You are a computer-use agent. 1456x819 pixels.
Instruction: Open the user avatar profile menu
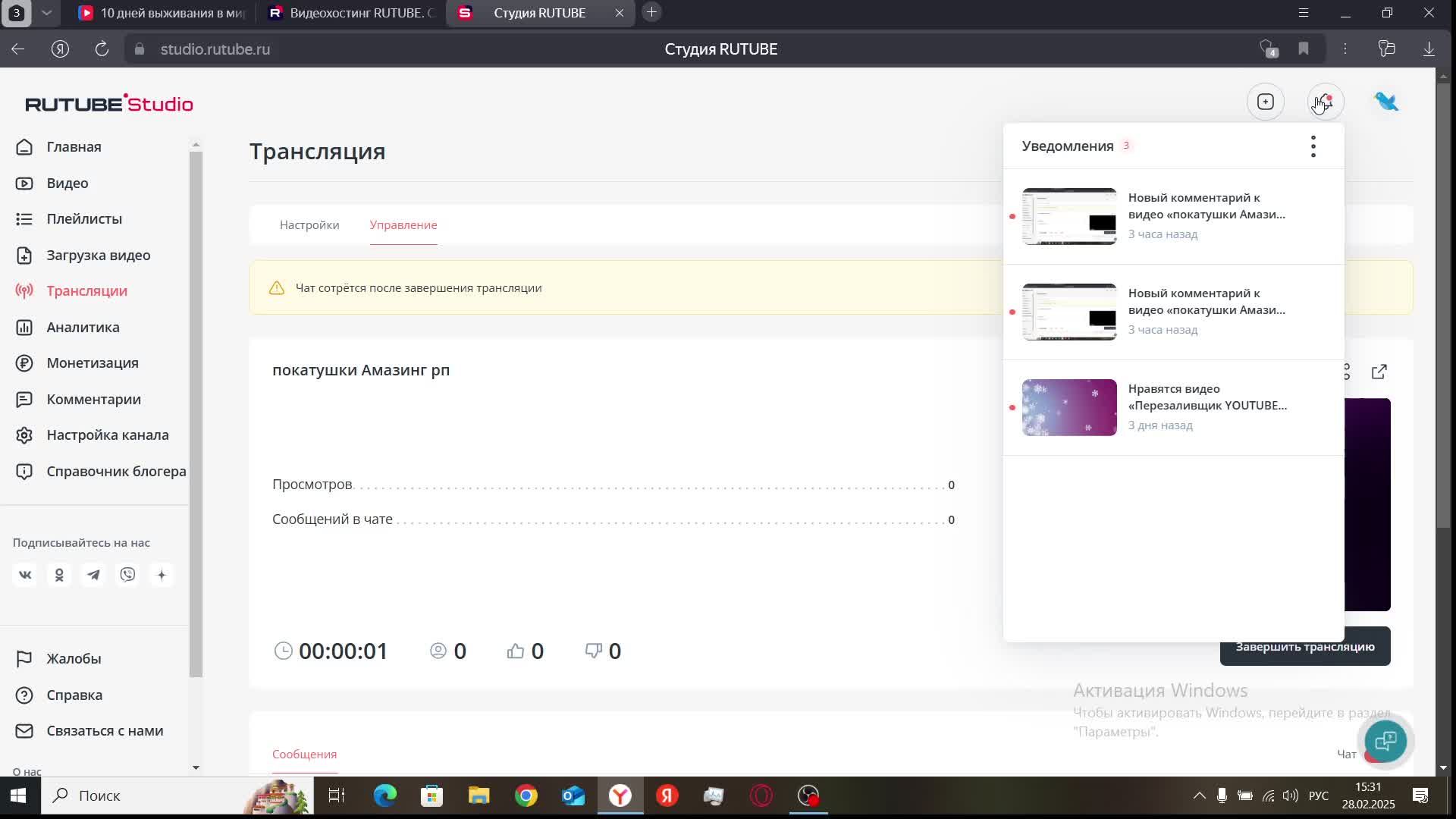click(1386, 102)
